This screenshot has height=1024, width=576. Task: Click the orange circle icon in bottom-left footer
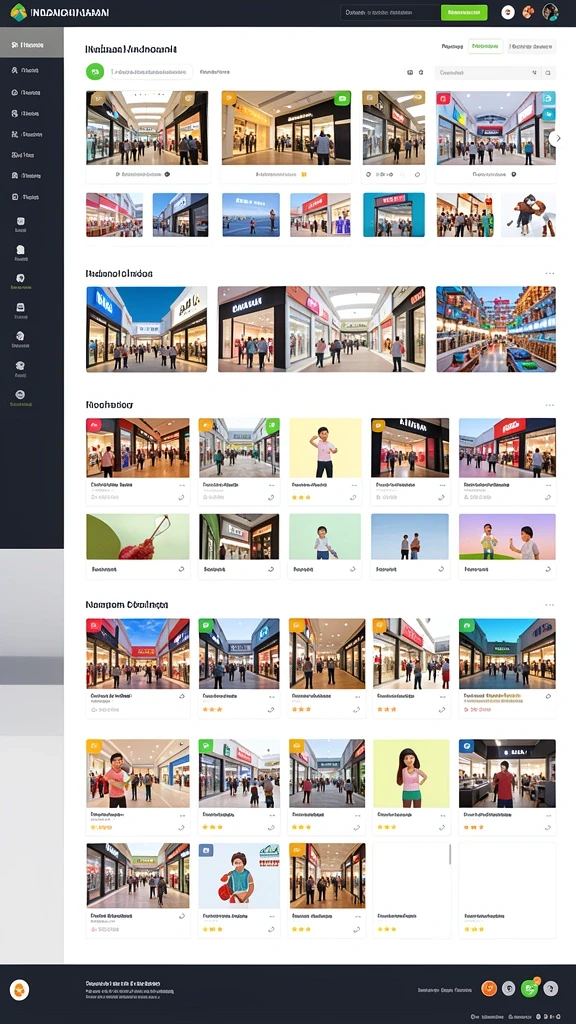pyautogui.click(x=20, y=990)
